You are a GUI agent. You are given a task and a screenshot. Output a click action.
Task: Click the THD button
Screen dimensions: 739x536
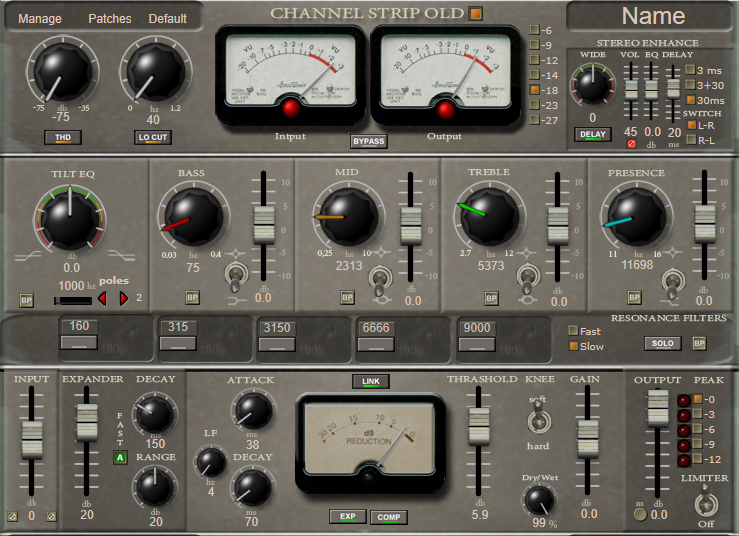coord(63,137)
